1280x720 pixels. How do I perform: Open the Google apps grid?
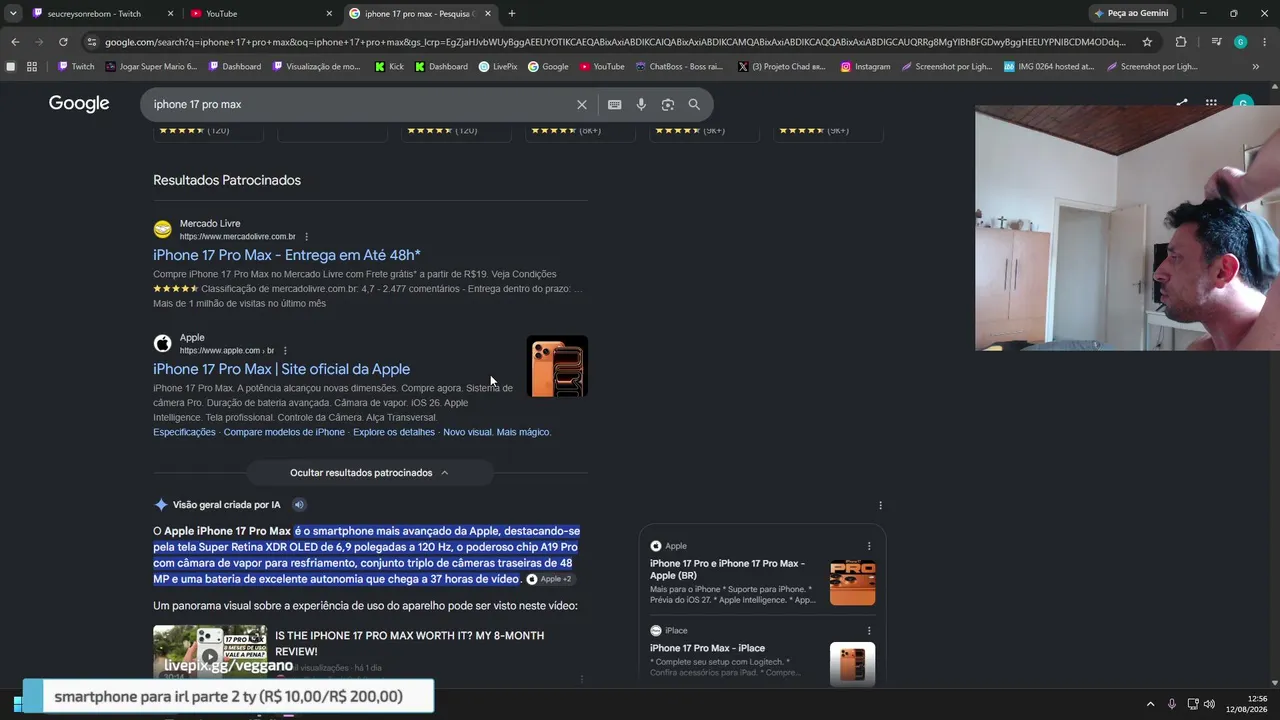[1211, 103]
